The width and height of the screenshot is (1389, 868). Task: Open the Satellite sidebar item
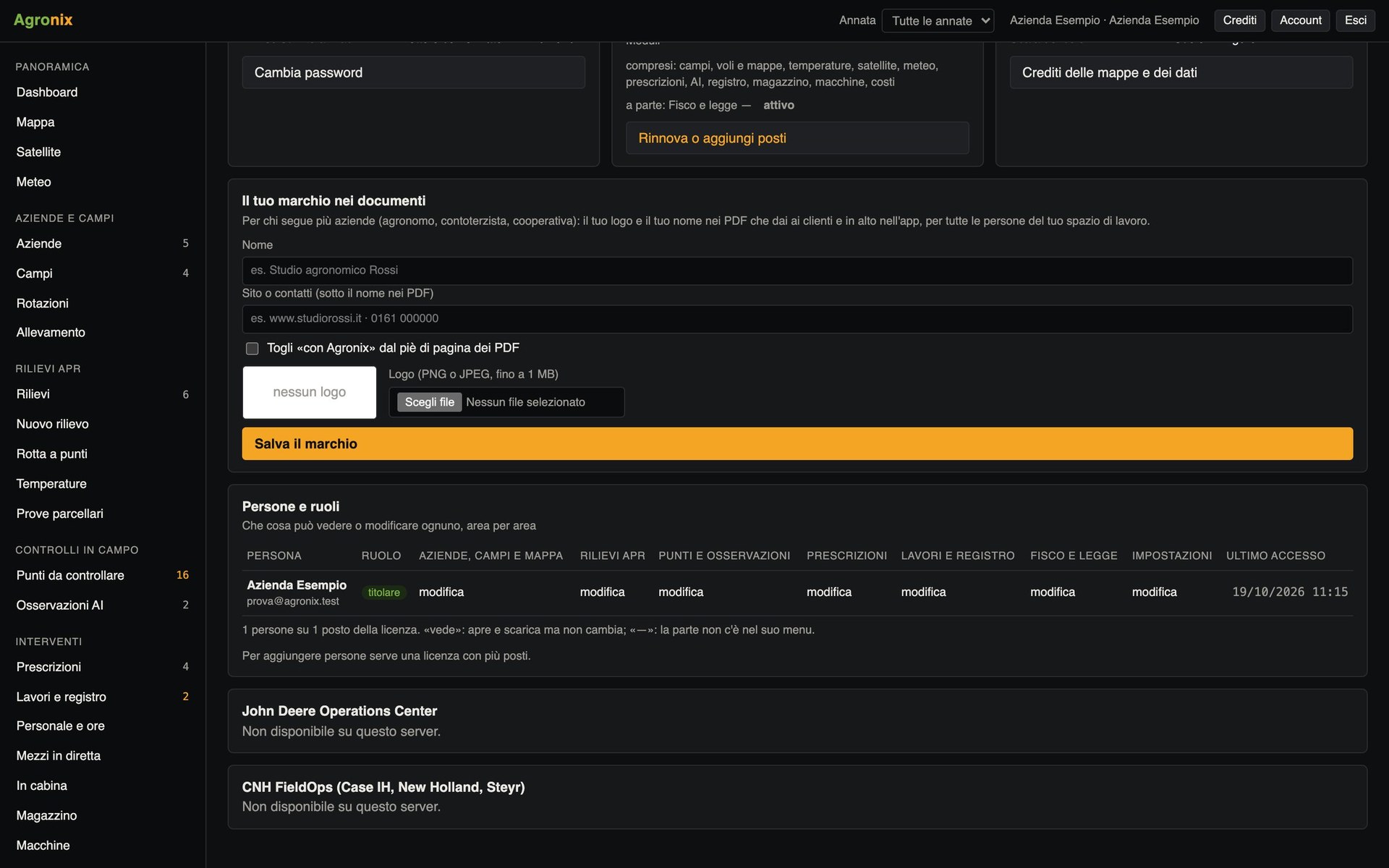coord(103,152)
